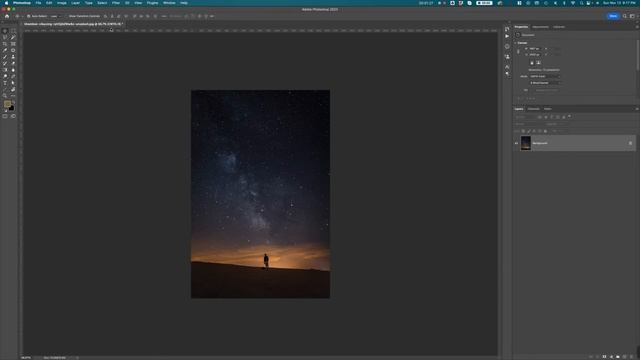Open the Auto-Select Layer dropdown
Image resolution: width=640 pixels, height=360 pixels.
56,16
